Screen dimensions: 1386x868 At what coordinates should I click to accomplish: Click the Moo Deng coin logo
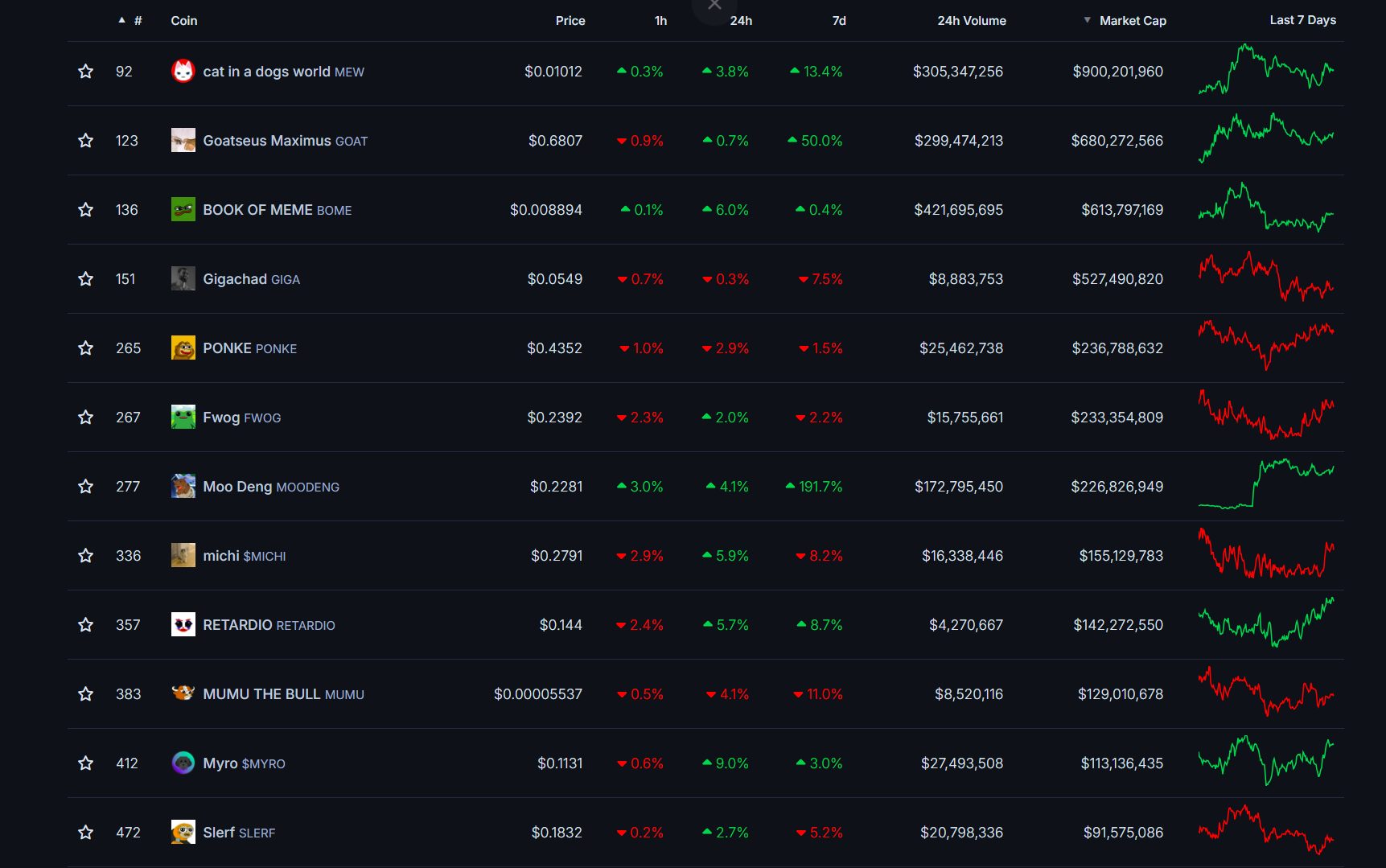tap(183, 487)
